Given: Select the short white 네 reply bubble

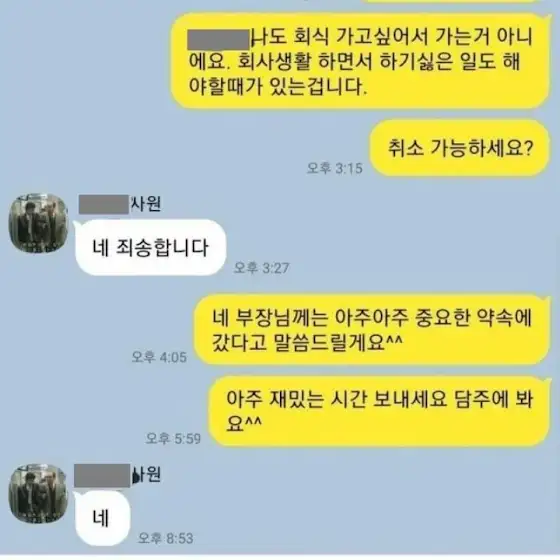Looking at the screenshot, I should click(102, 518).
